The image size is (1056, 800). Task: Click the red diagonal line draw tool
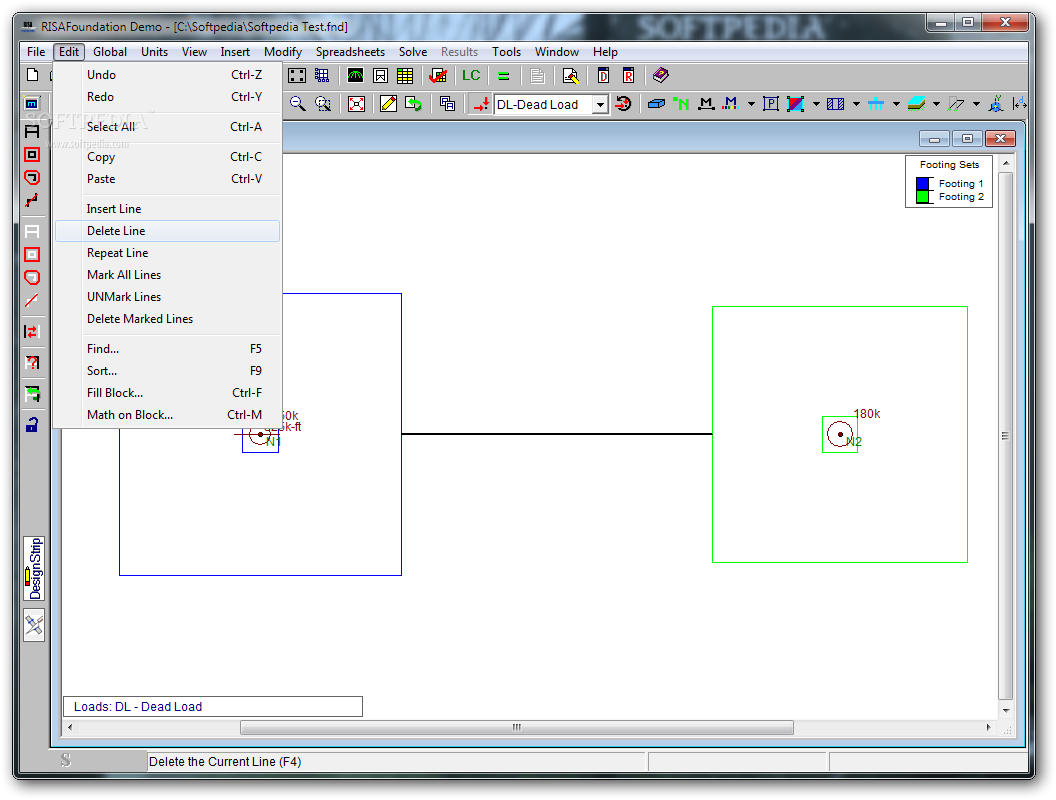click(x=32, y=300)
